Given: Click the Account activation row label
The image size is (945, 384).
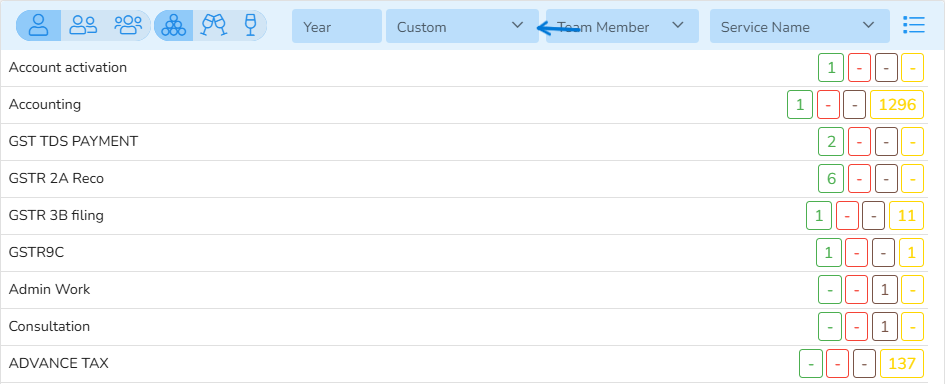Looking at the screenshot, I should pyautogui.click(x=68, y=68).
